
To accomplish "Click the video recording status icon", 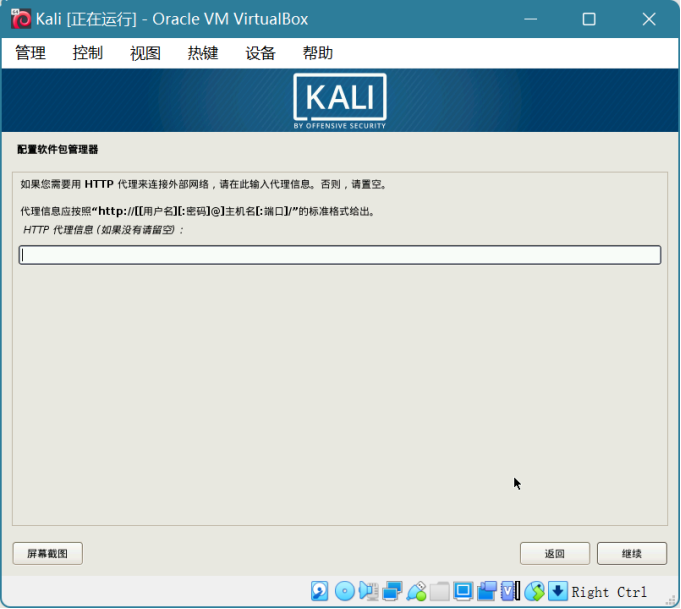I will point(487,591).
